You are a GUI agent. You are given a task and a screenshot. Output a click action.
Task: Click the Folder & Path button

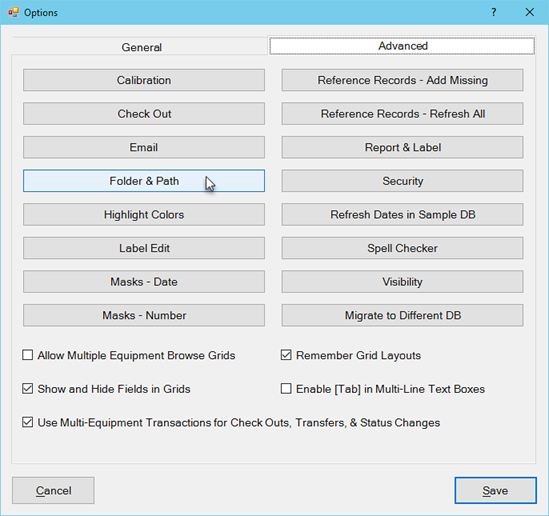(x=144, y=181)
